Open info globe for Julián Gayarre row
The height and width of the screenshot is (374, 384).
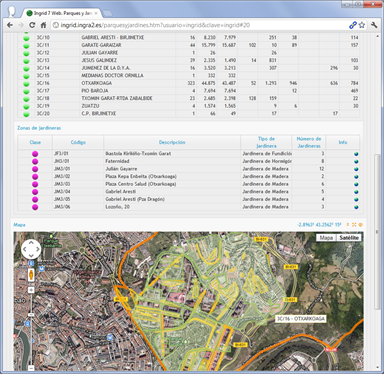356,169
